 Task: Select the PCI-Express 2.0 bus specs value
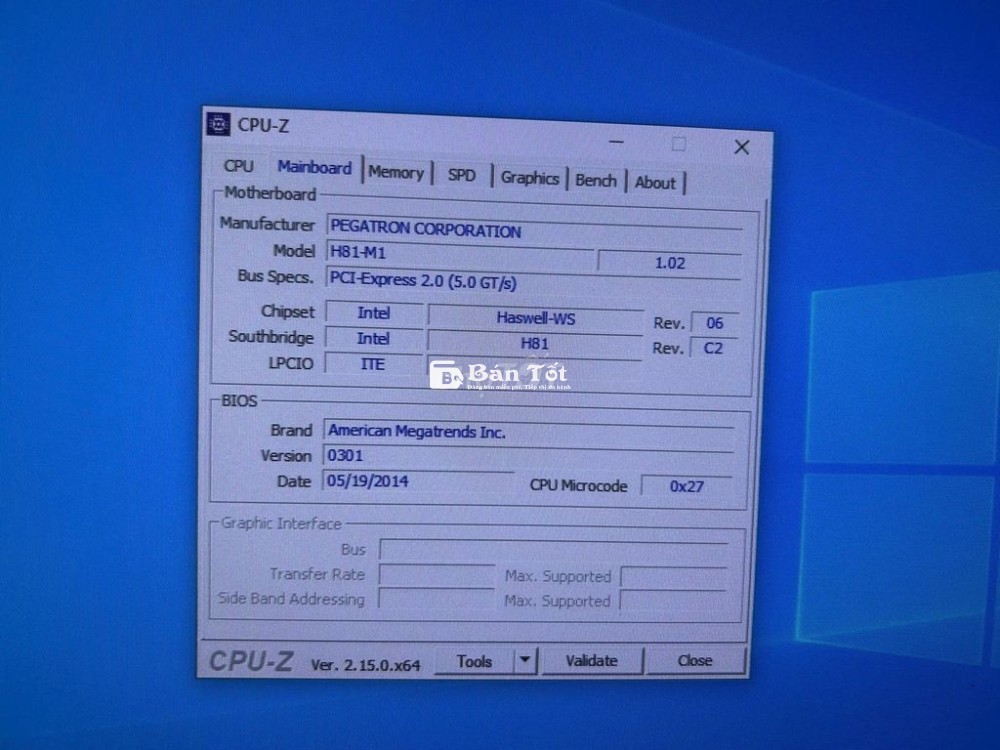click(x=533, y=281)
